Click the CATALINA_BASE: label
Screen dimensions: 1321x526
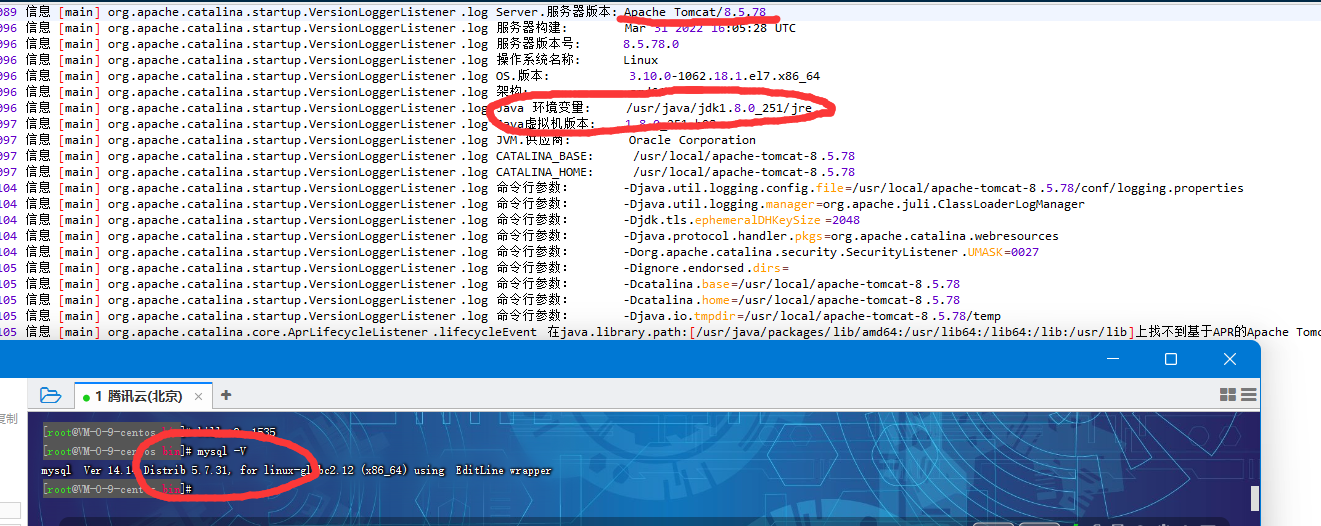tap(543, 156)
